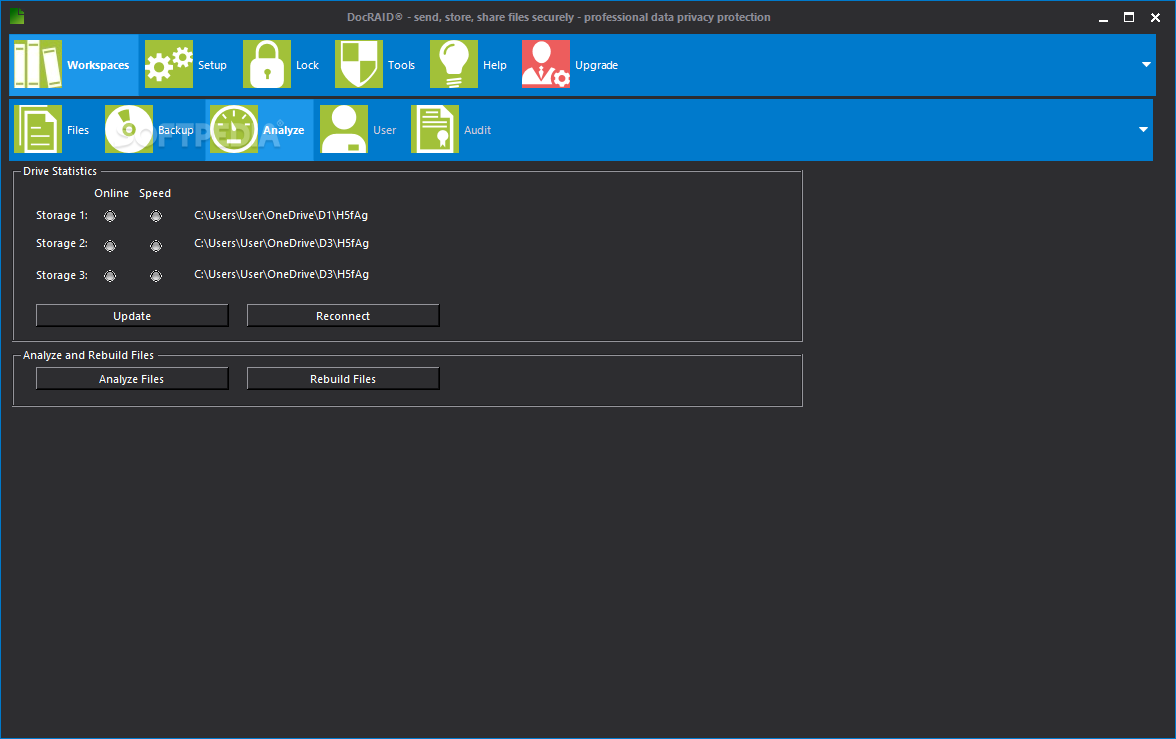The height and width of the screenshot is (739, 1176).
Task: Click Storage 1 Speed indicator
Action: (156, 216)
